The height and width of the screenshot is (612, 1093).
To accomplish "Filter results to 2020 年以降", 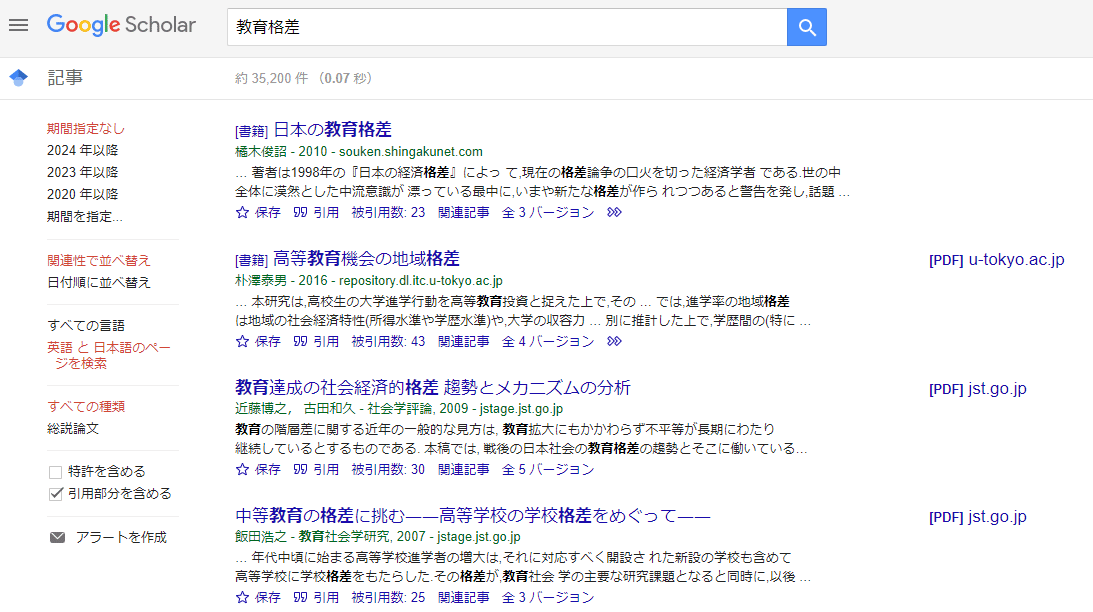I will (x=82, y=194).
